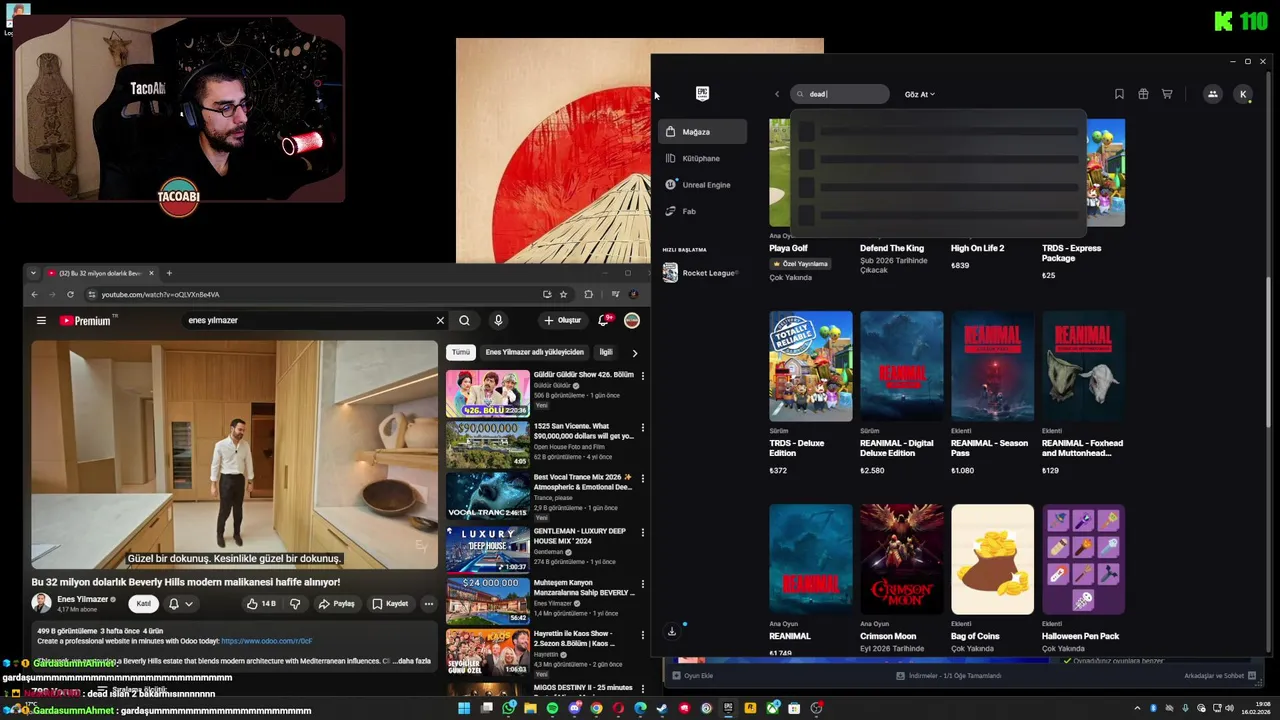Viewport: 1280px width, 720px height.
Task: Click the Playa Golf title link
Action: coord(788,248)
